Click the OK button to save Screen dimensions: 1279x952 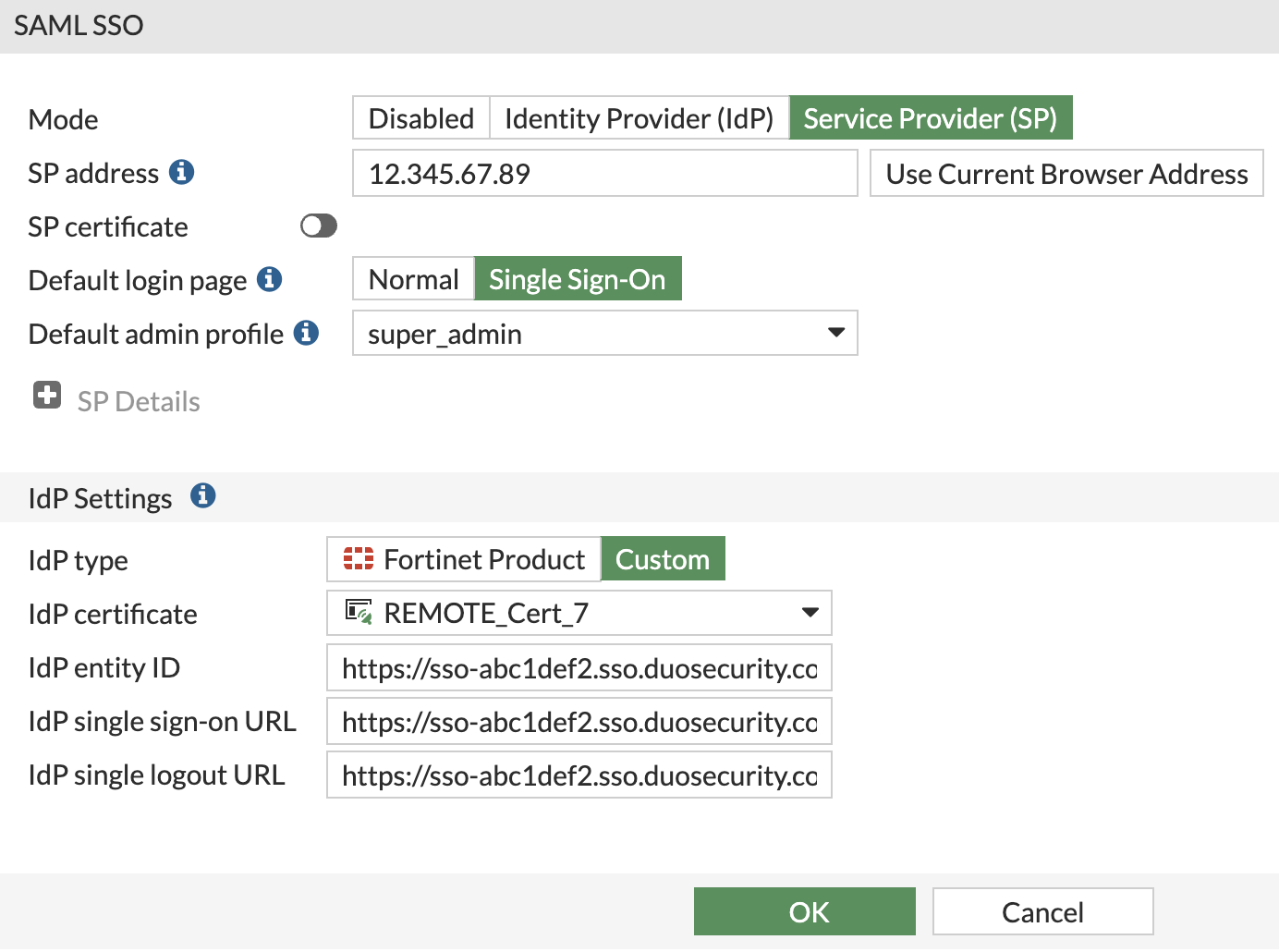(x=804, y=910)
